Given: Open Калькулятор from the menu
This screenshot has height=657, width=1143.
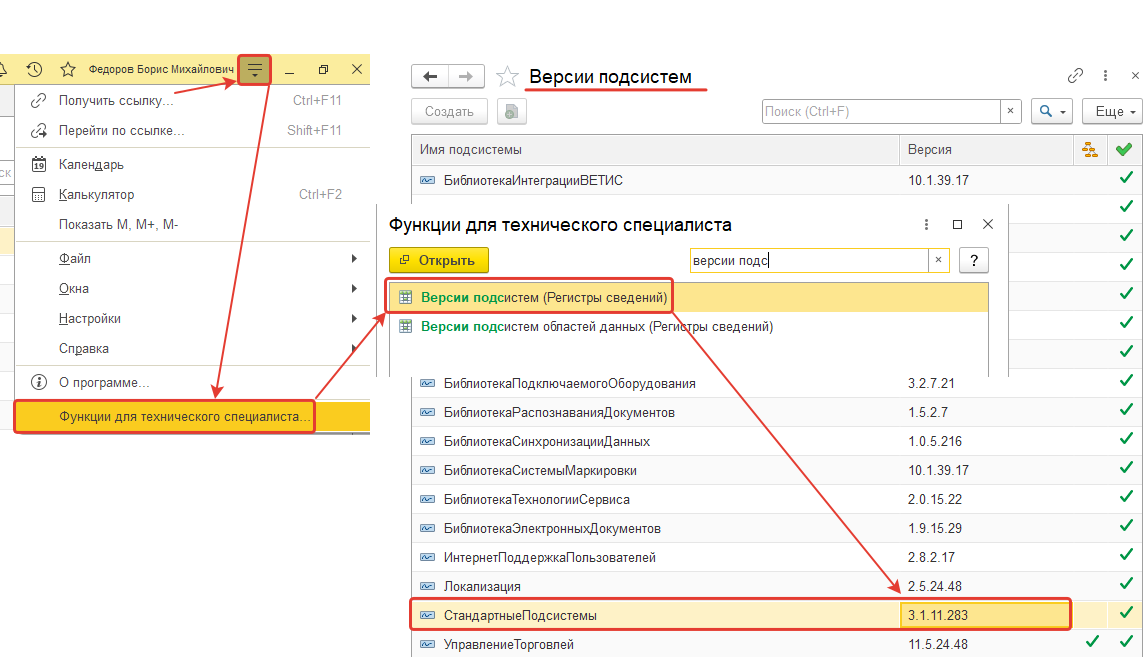Looking at the screenshot, I should pos(192,195).
